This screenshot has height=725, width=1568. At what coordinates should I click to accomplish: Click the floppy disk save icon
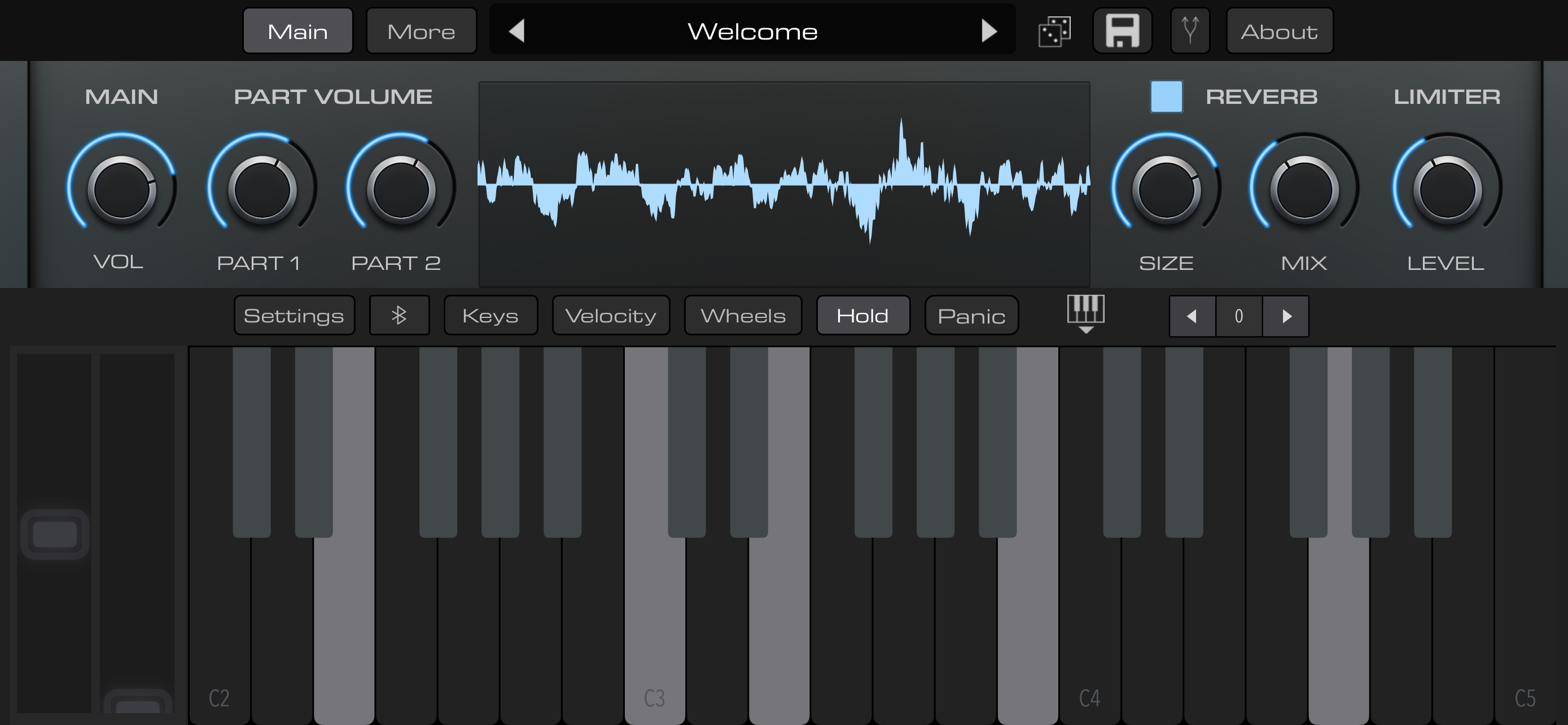(1122, 31)
